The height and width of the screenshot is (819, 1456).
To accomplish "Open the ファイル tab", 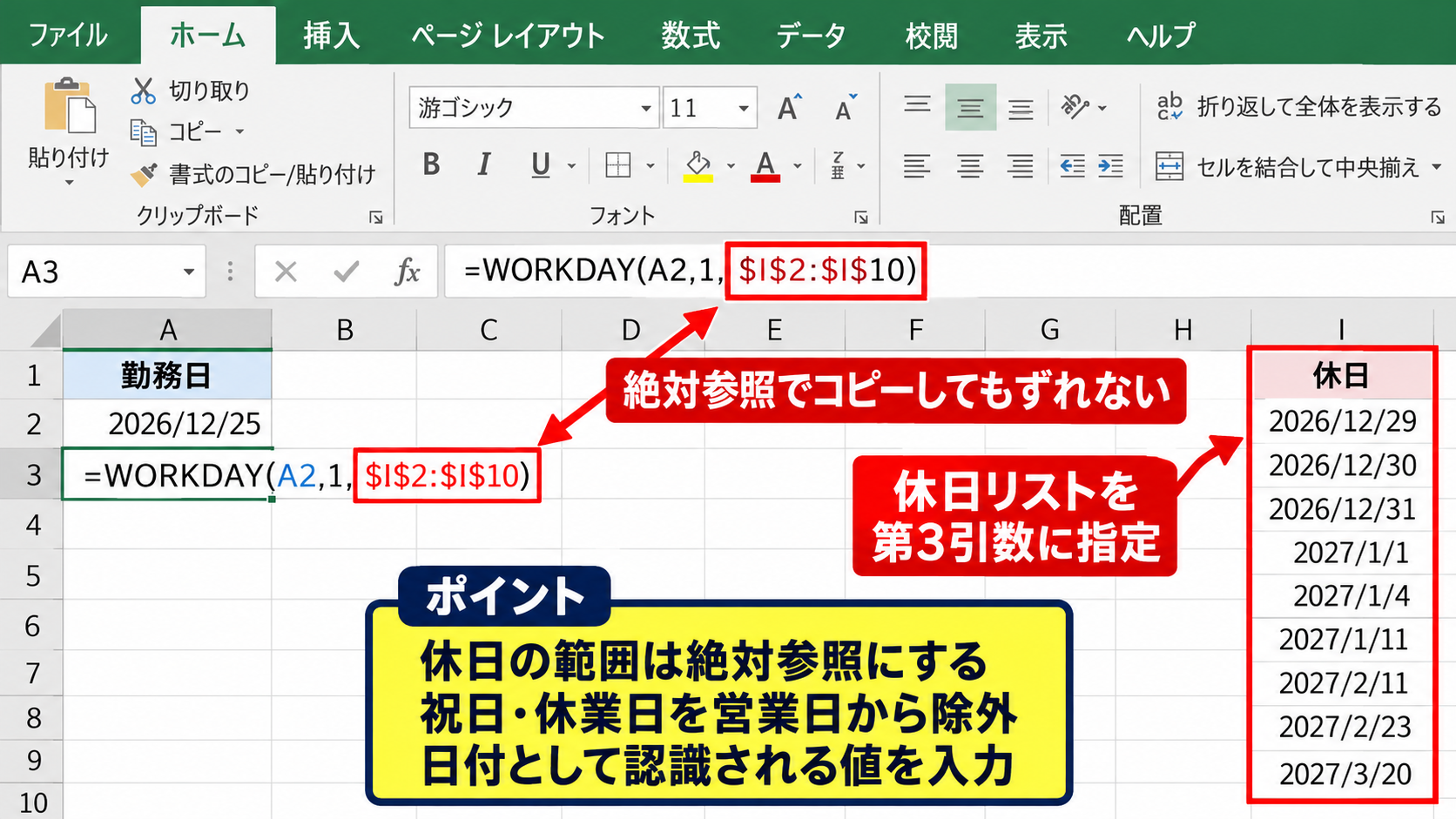I will [x=68, y=36].
